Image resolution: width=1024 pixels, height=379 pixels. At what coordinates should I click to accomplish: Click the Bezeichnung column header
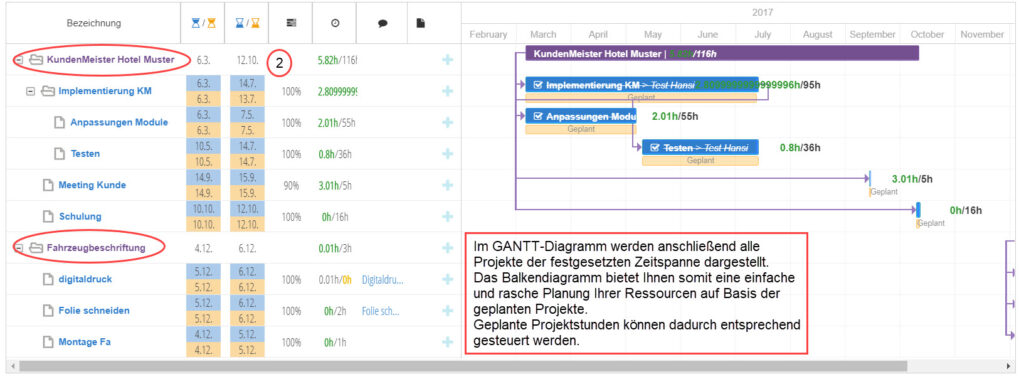coord(93,23)
